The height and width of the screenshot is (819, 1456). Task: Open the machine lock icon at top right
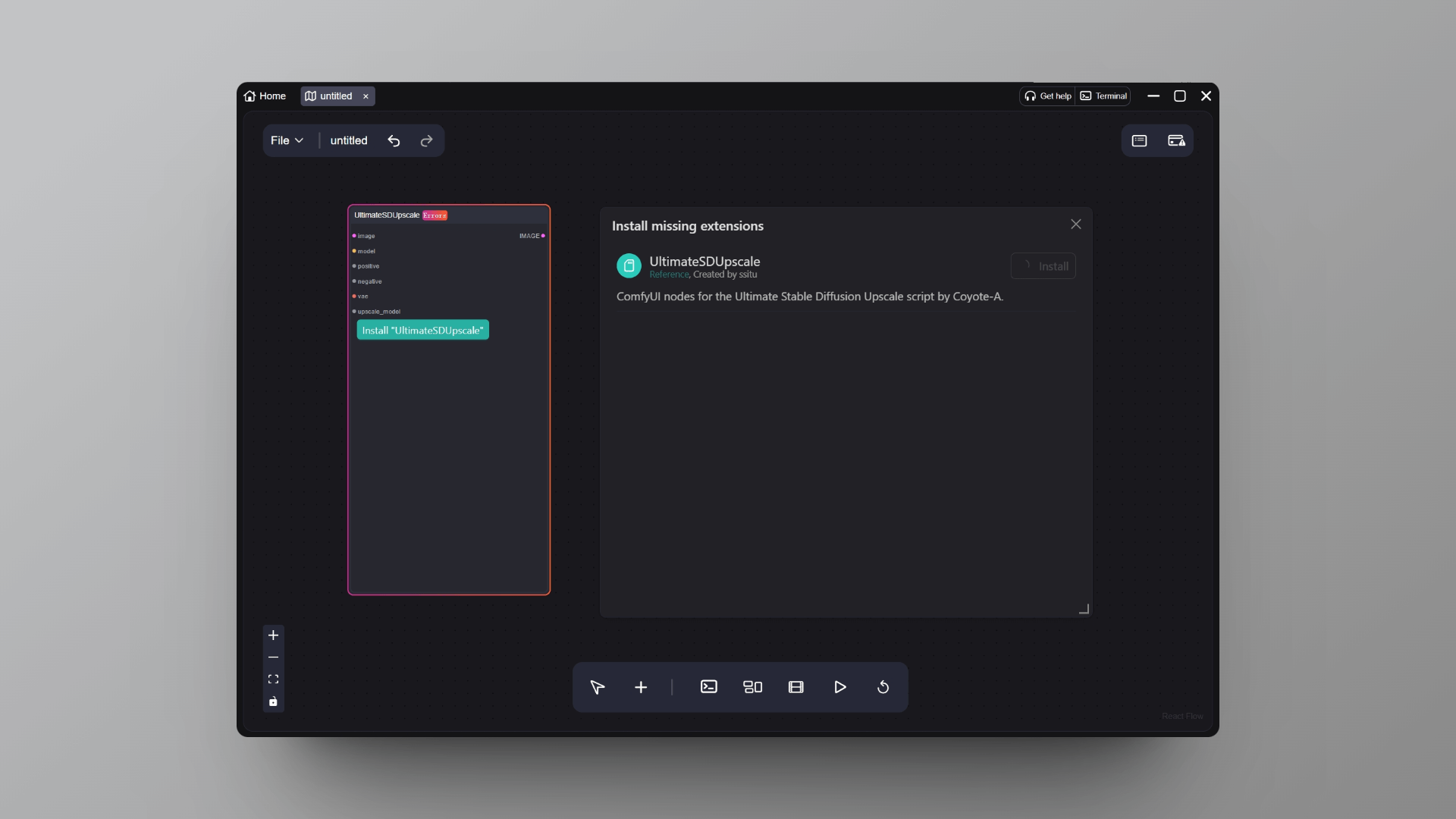point(1176,140)
